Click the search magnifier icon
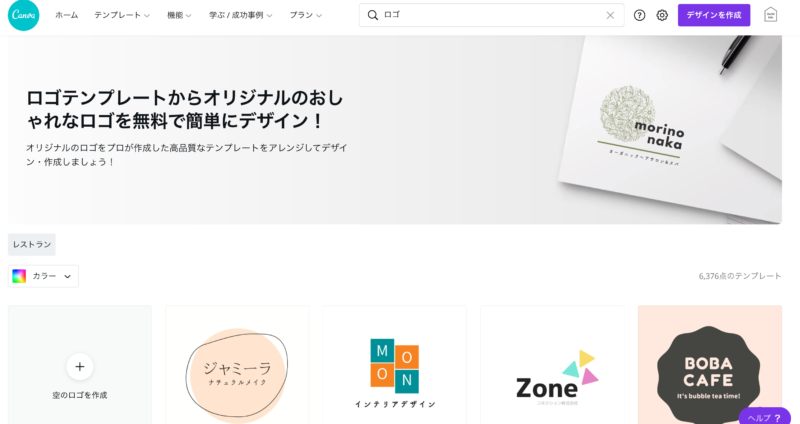800x424 pixels. point(373,15)
